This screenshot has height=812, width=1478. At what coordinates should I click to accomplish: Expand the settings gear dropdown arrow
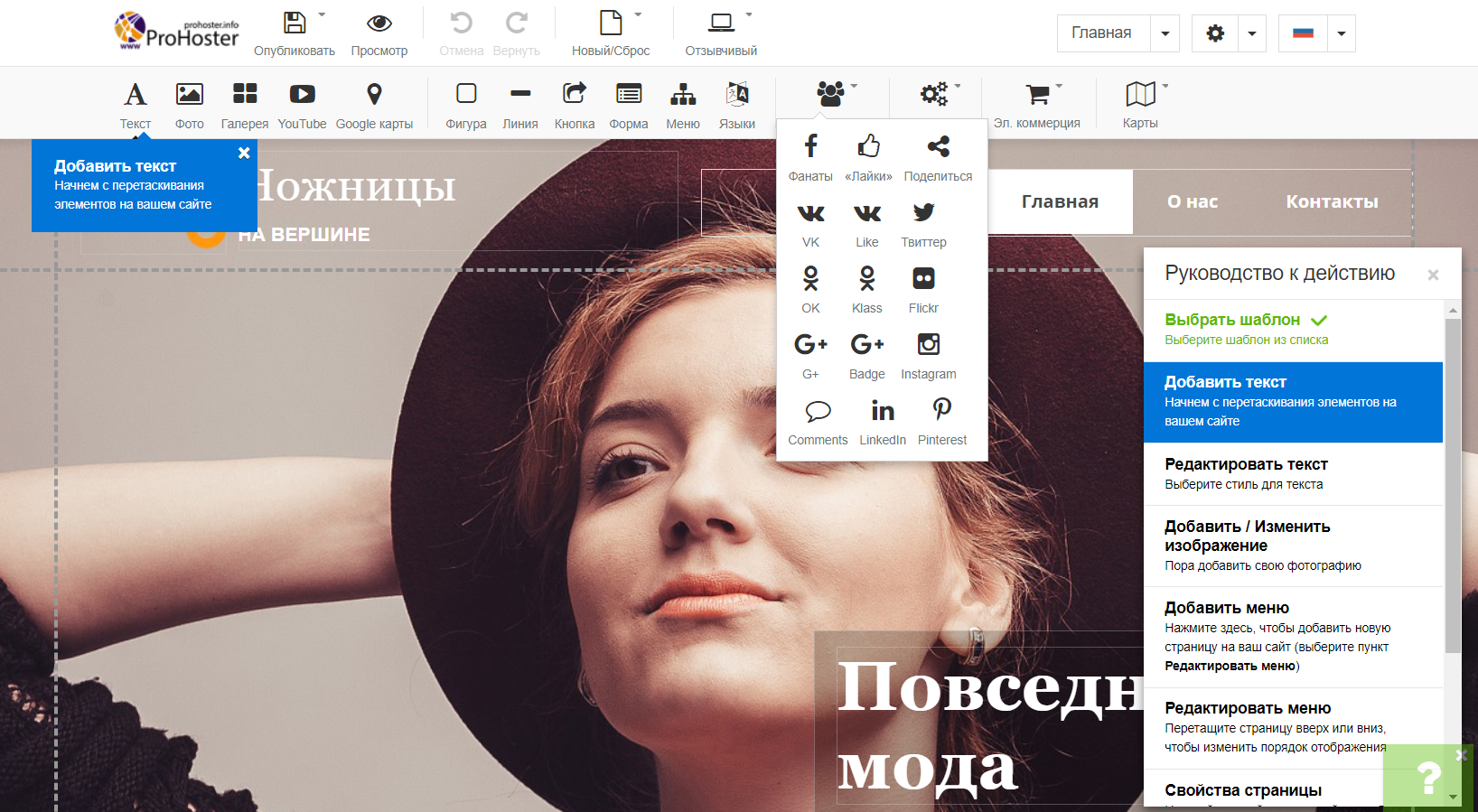tap(1251, 33)
